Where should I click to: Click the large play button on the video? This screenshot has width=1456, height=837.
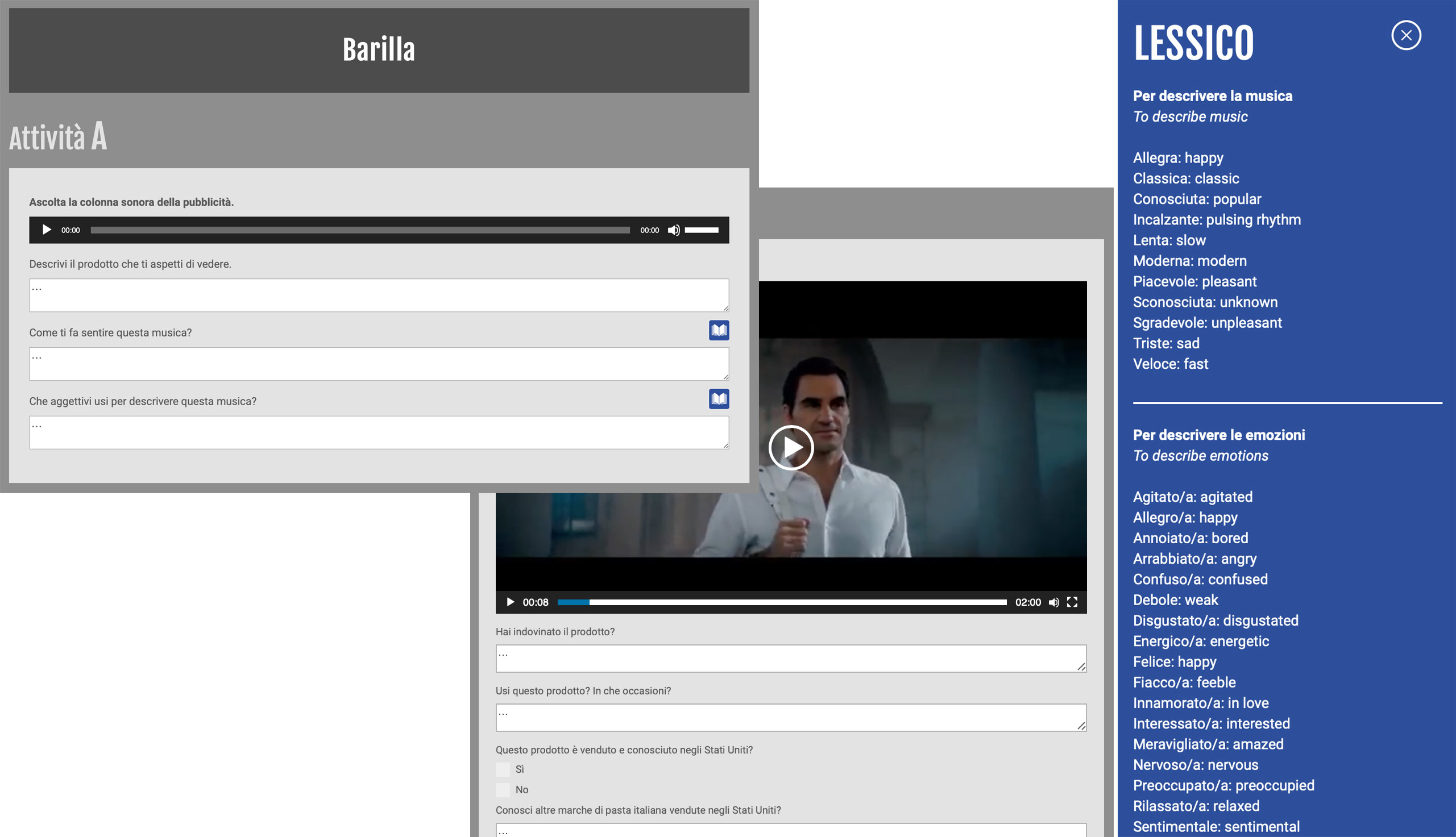791,447
